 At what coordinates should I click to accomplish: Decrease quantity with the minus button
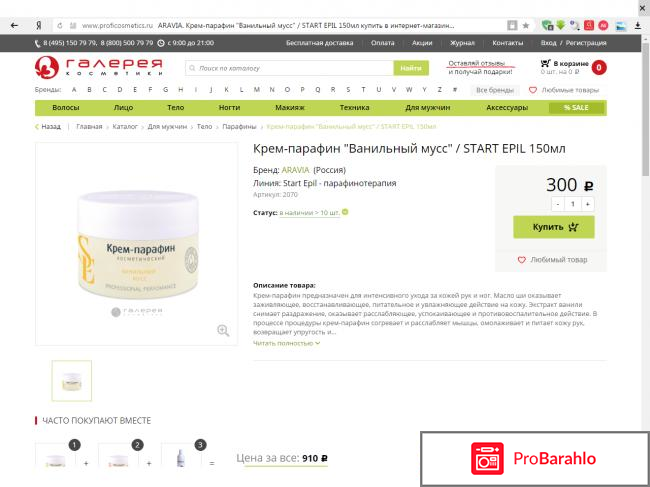pos(558,204)
